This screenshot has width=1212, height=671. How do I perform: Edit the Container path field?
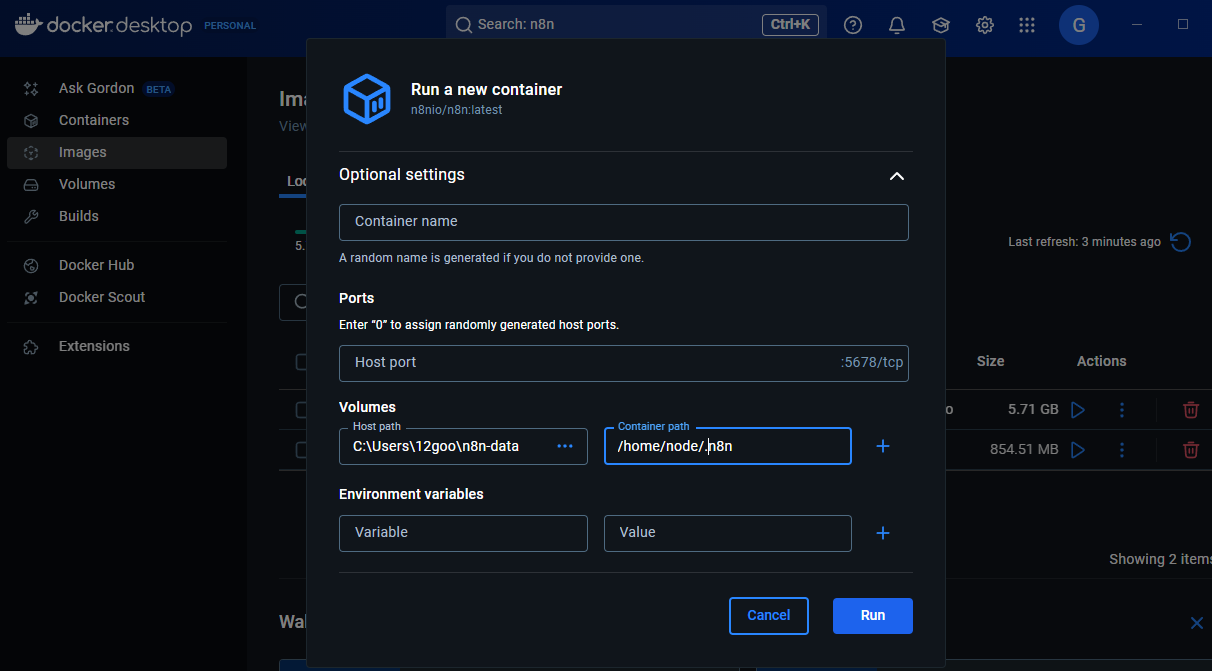tap(728, 446)
